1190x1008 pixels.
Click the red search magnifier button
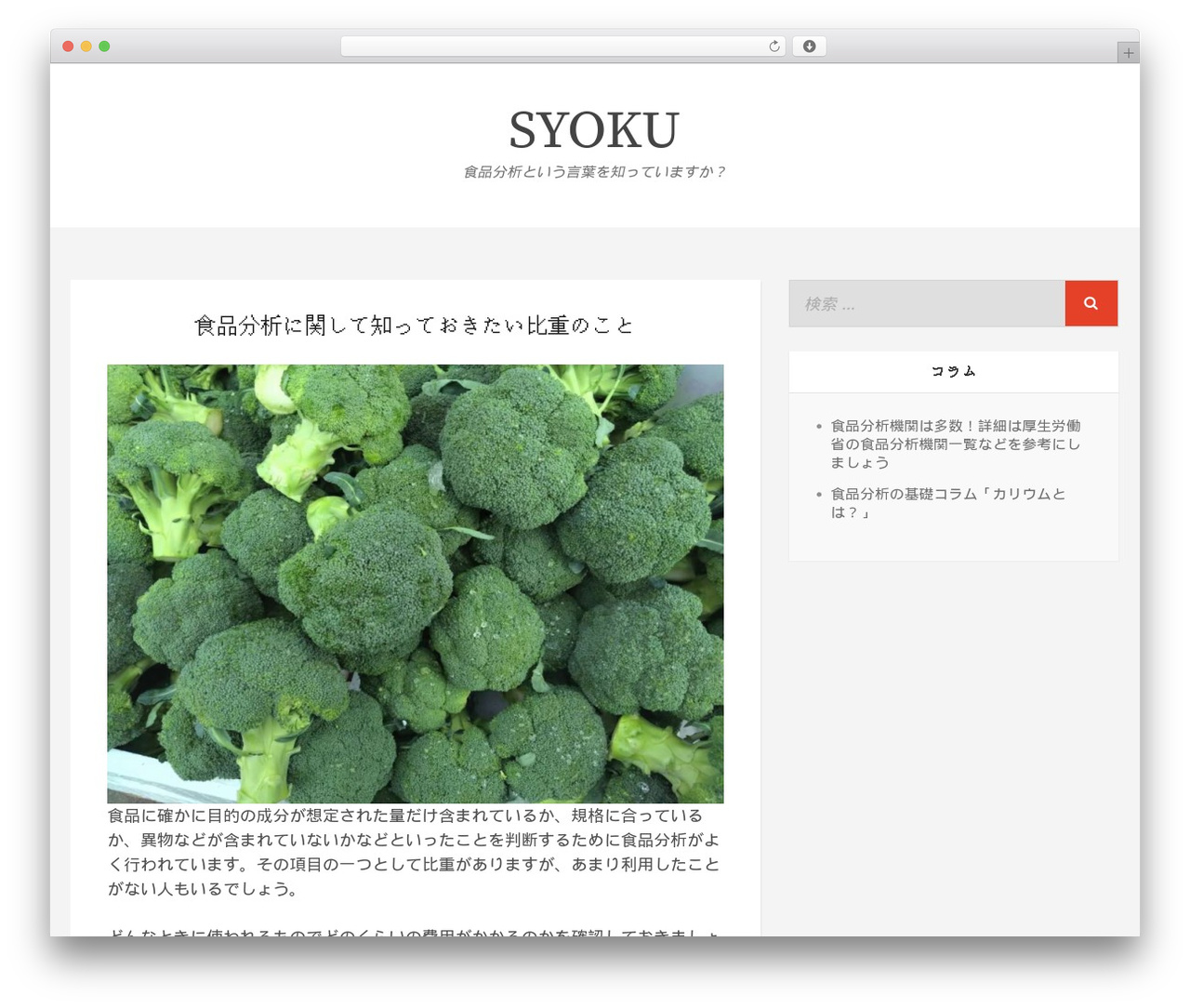1091,303
